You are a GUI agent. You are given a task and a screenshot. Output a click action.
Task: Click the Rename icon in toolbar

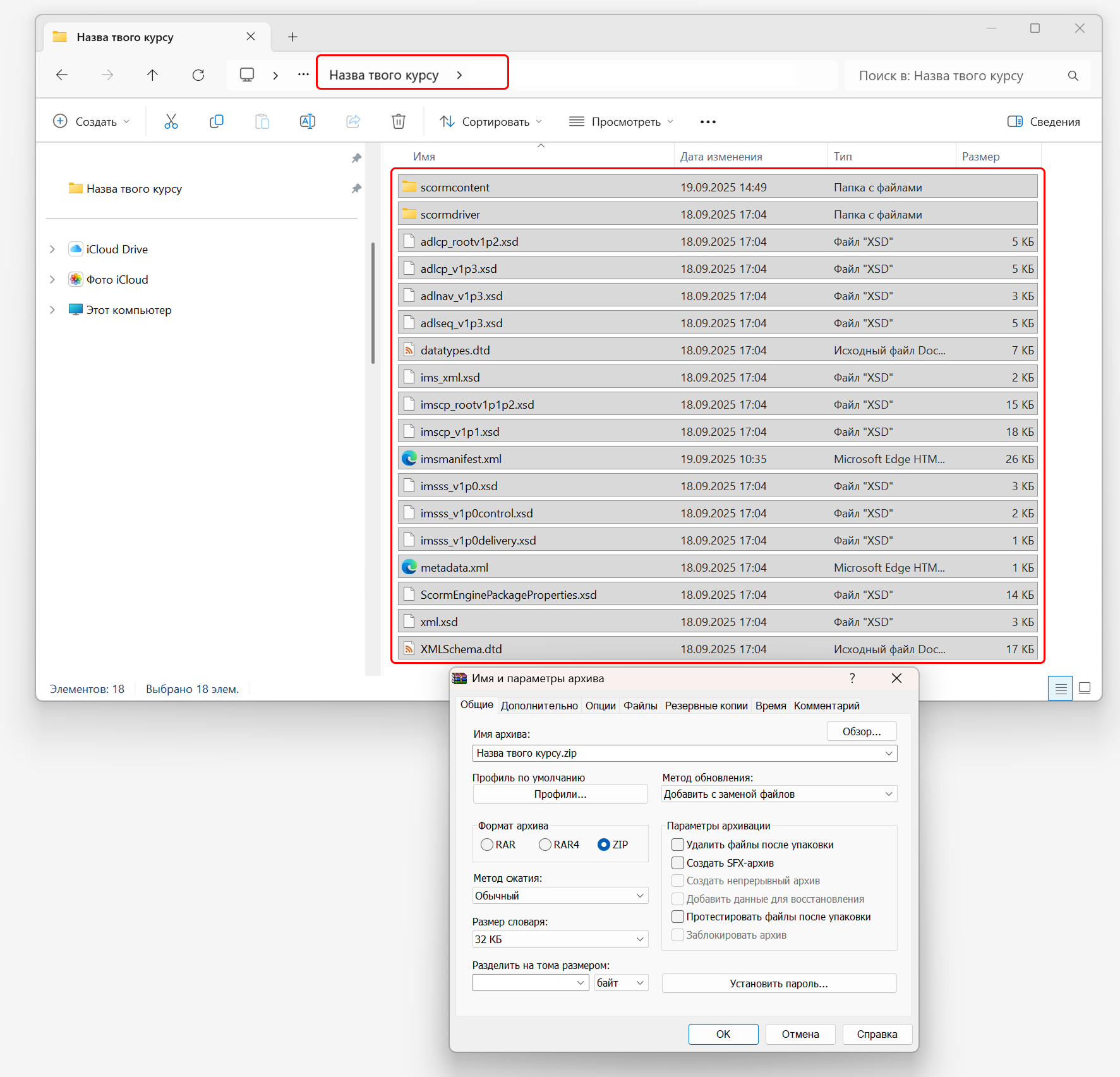point(307,121)
